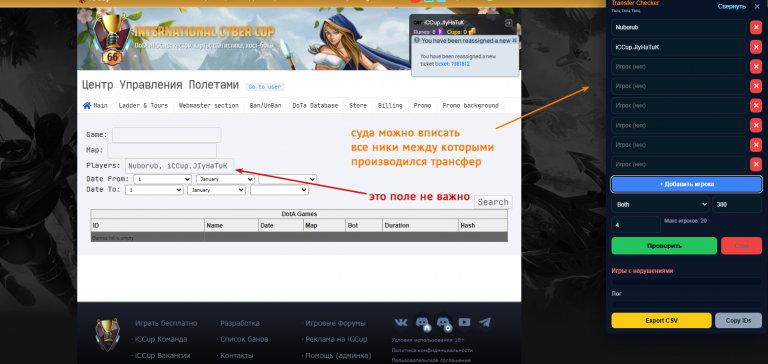Open the Webmaster section tab
The image size is (768, 364).
(x=209, y=105)
